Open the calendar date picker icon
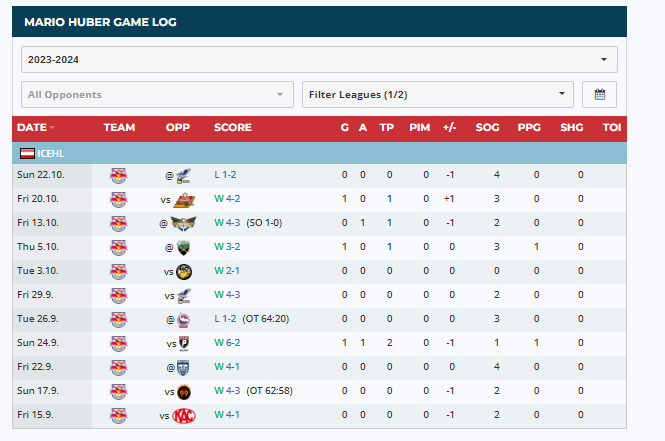 point(599,95)
